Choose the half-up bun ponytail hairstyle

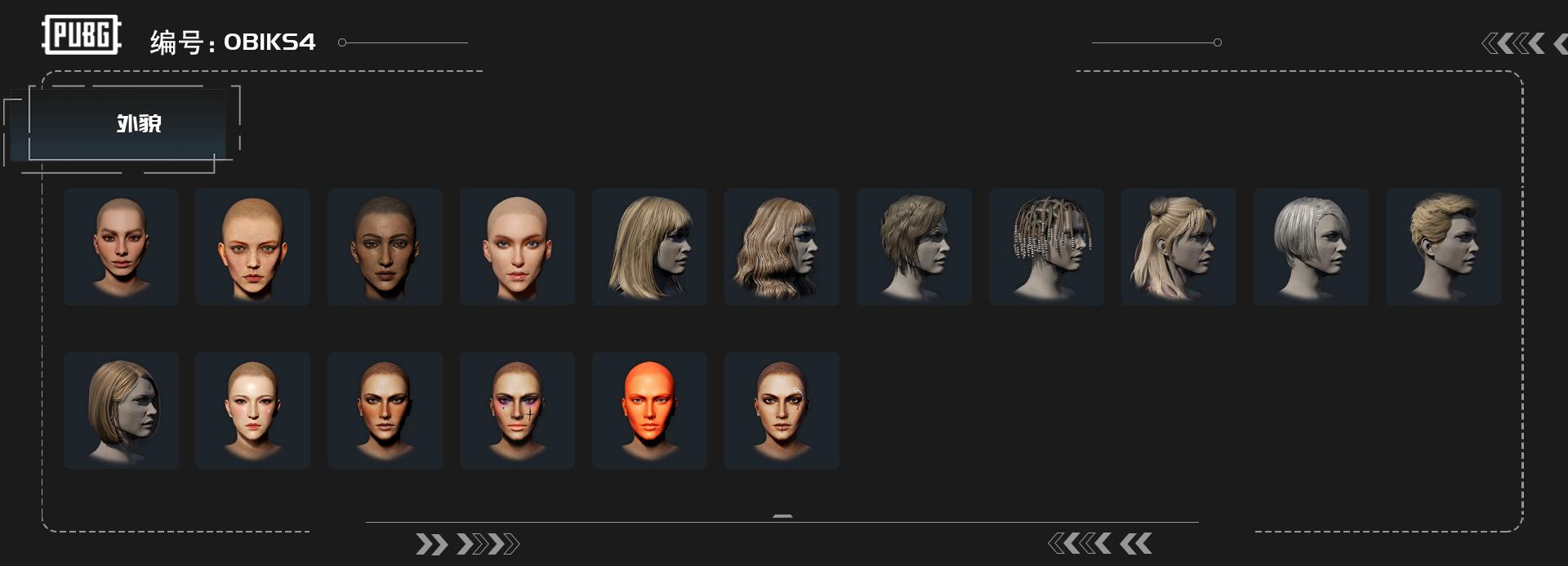coord(1178,247)
